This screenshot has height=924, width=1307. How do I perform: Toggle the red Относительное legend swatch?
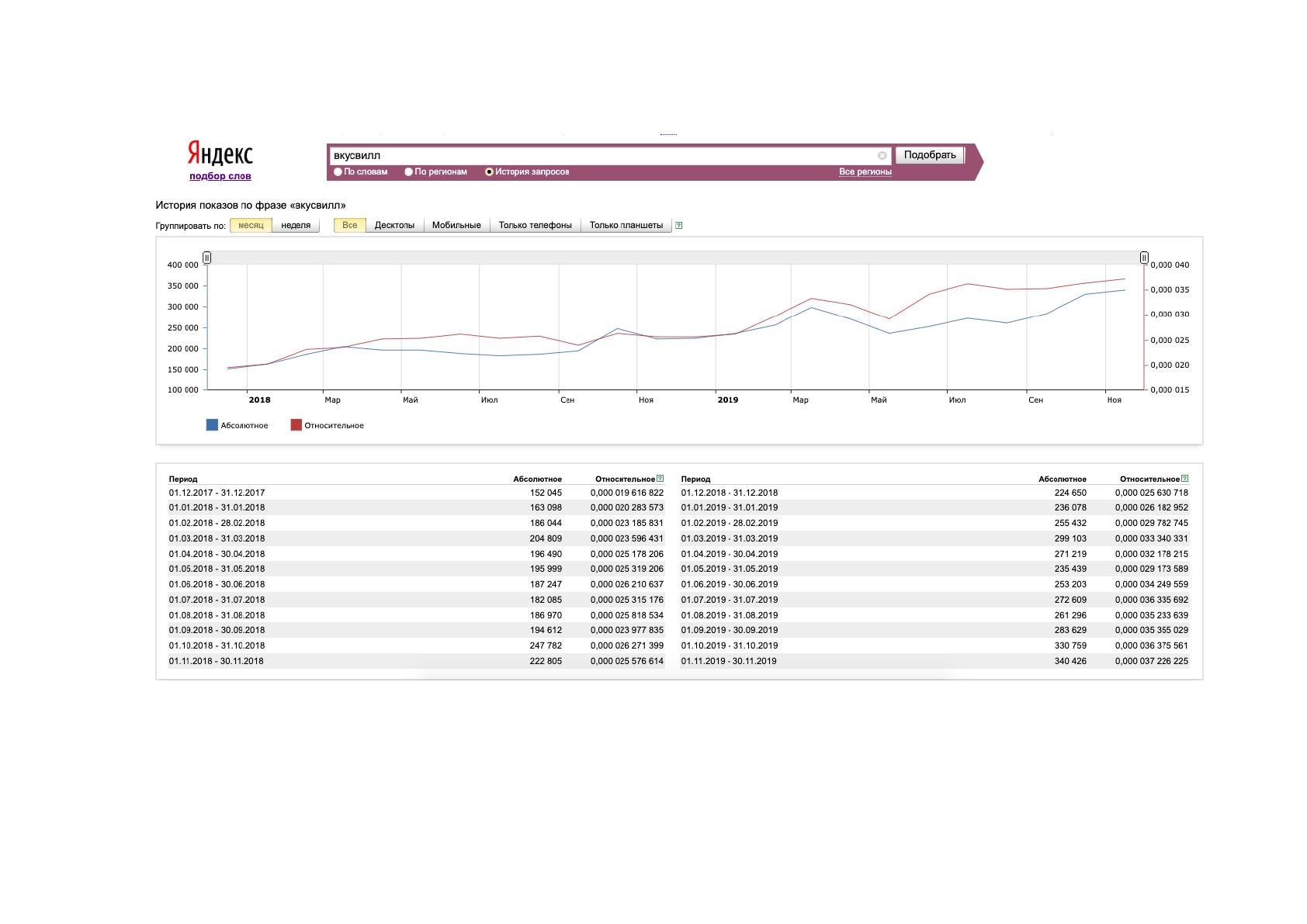[296, 425]
